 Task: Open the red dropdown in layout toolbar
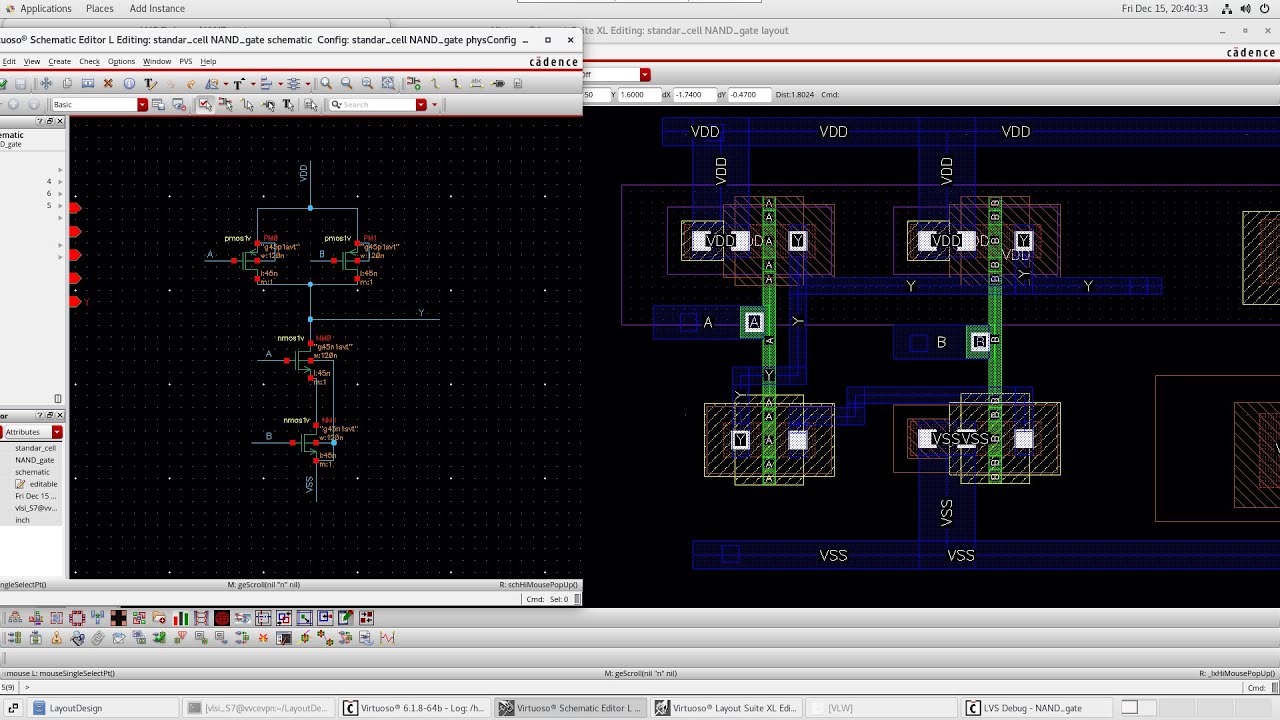pyautogui.click(x=645, y=74)
